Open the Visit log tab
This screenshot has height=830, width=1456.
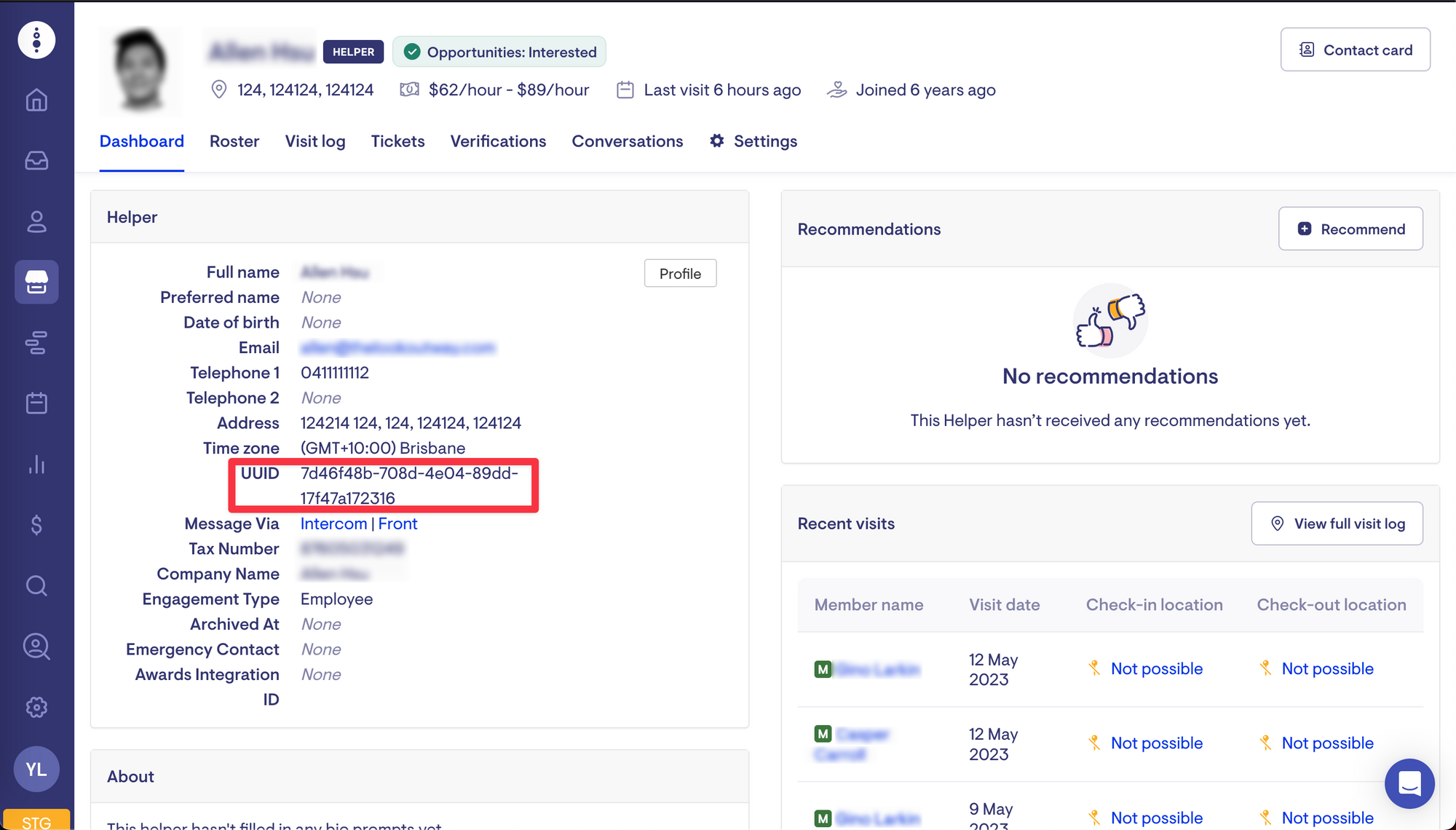(315, 141)
